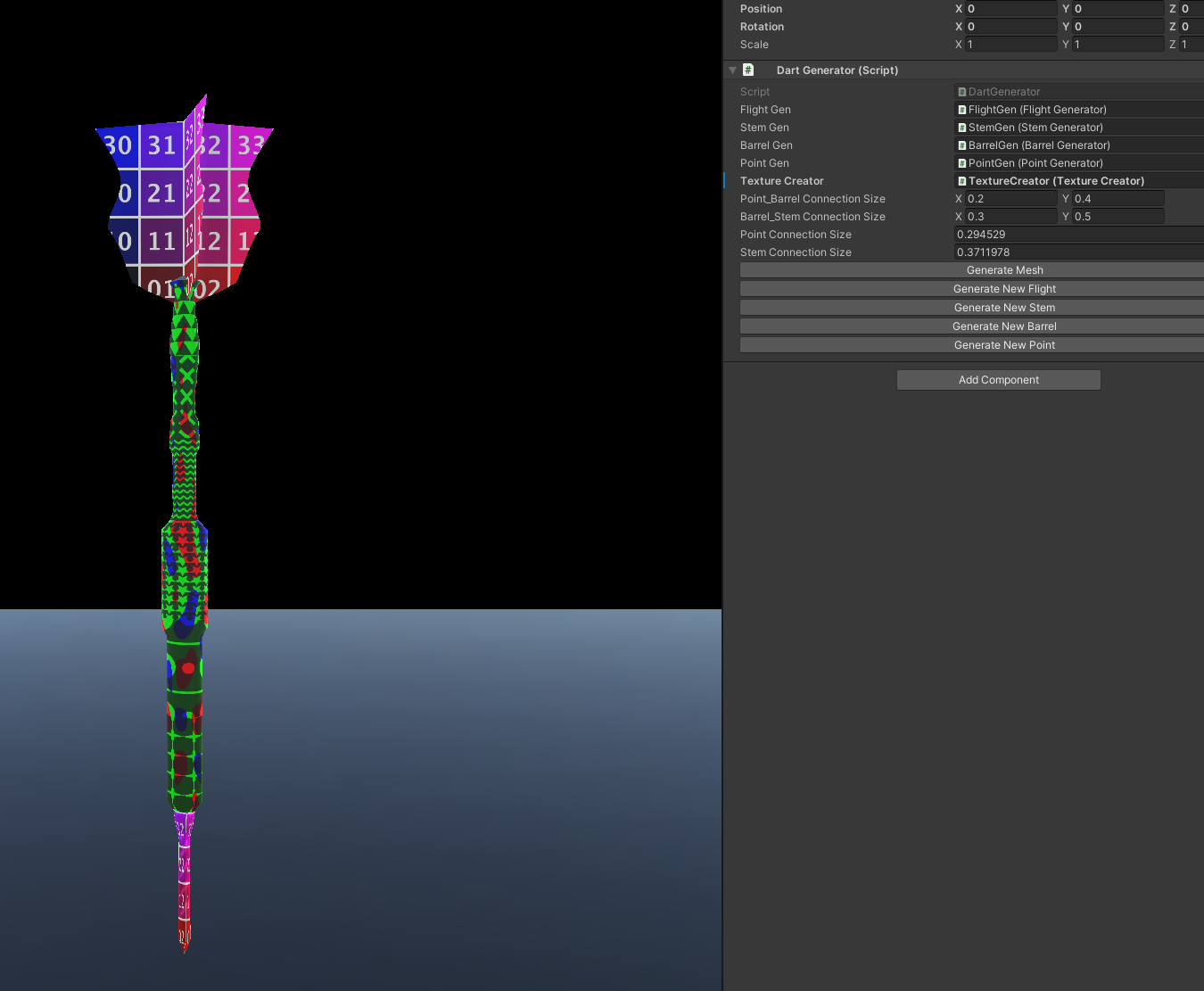The width and height of the screenshot is (1204, 991).
Task: Click the script icon beside TextureCreator reference
Action: pyautogui.click(x=961, y=180)
